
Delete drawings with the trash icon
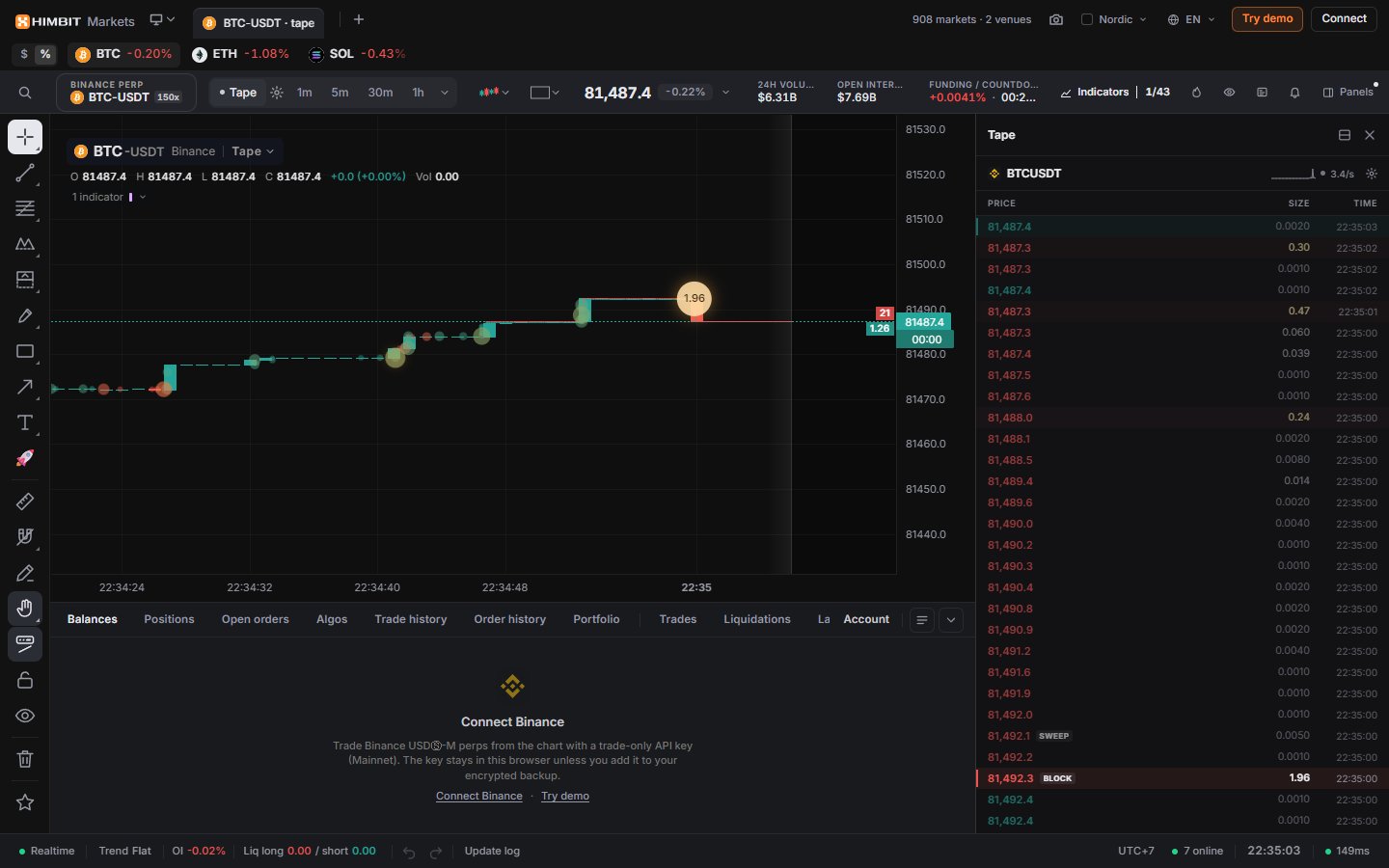coord(25,759)
